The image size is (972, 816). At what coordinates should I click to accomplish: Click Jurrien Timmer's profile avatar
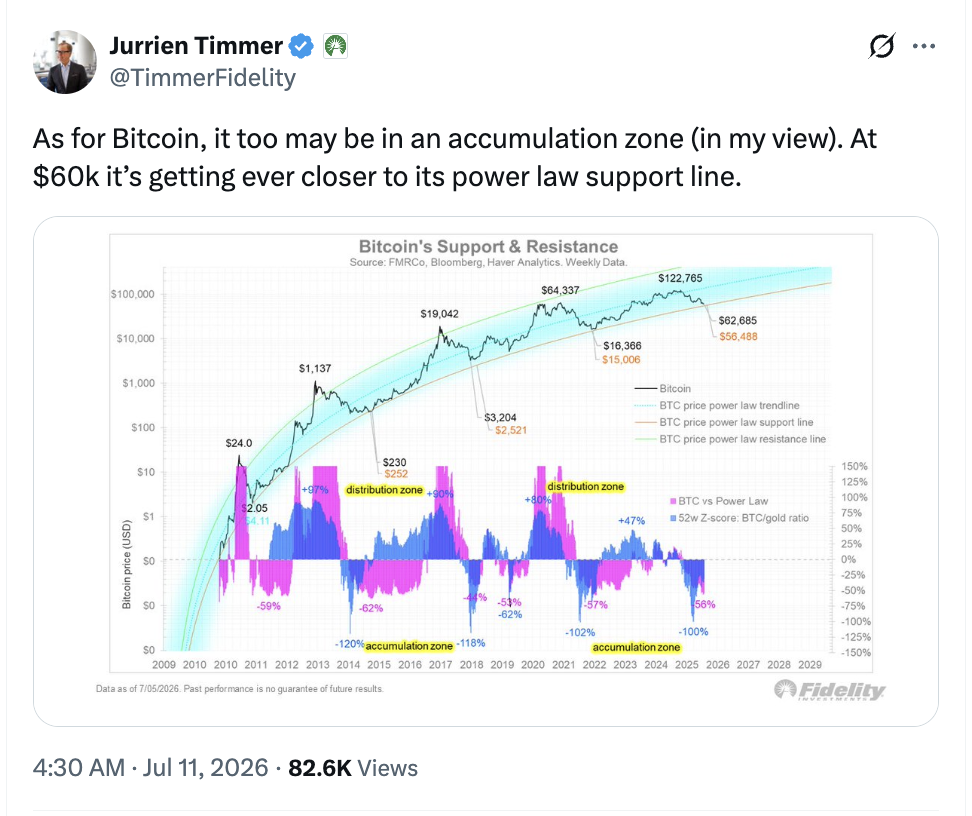coord(64,62)
